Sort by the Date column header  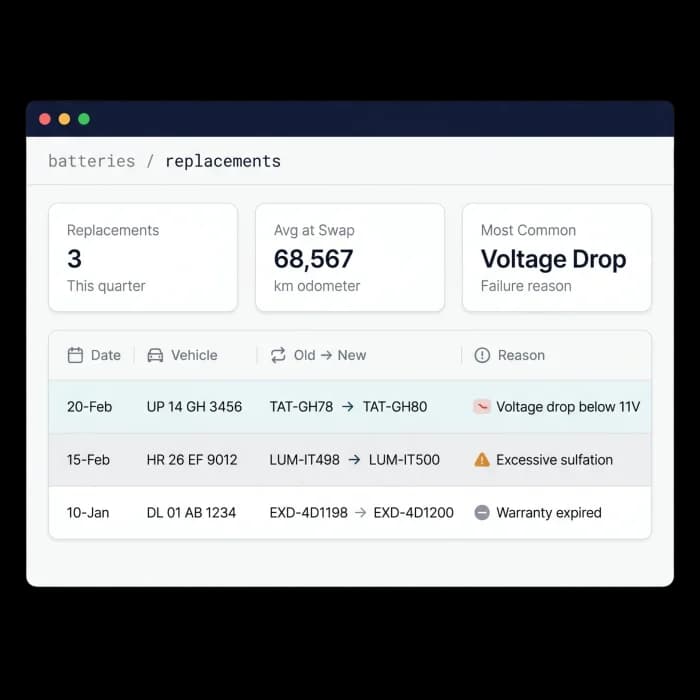[x=106, y=355]
